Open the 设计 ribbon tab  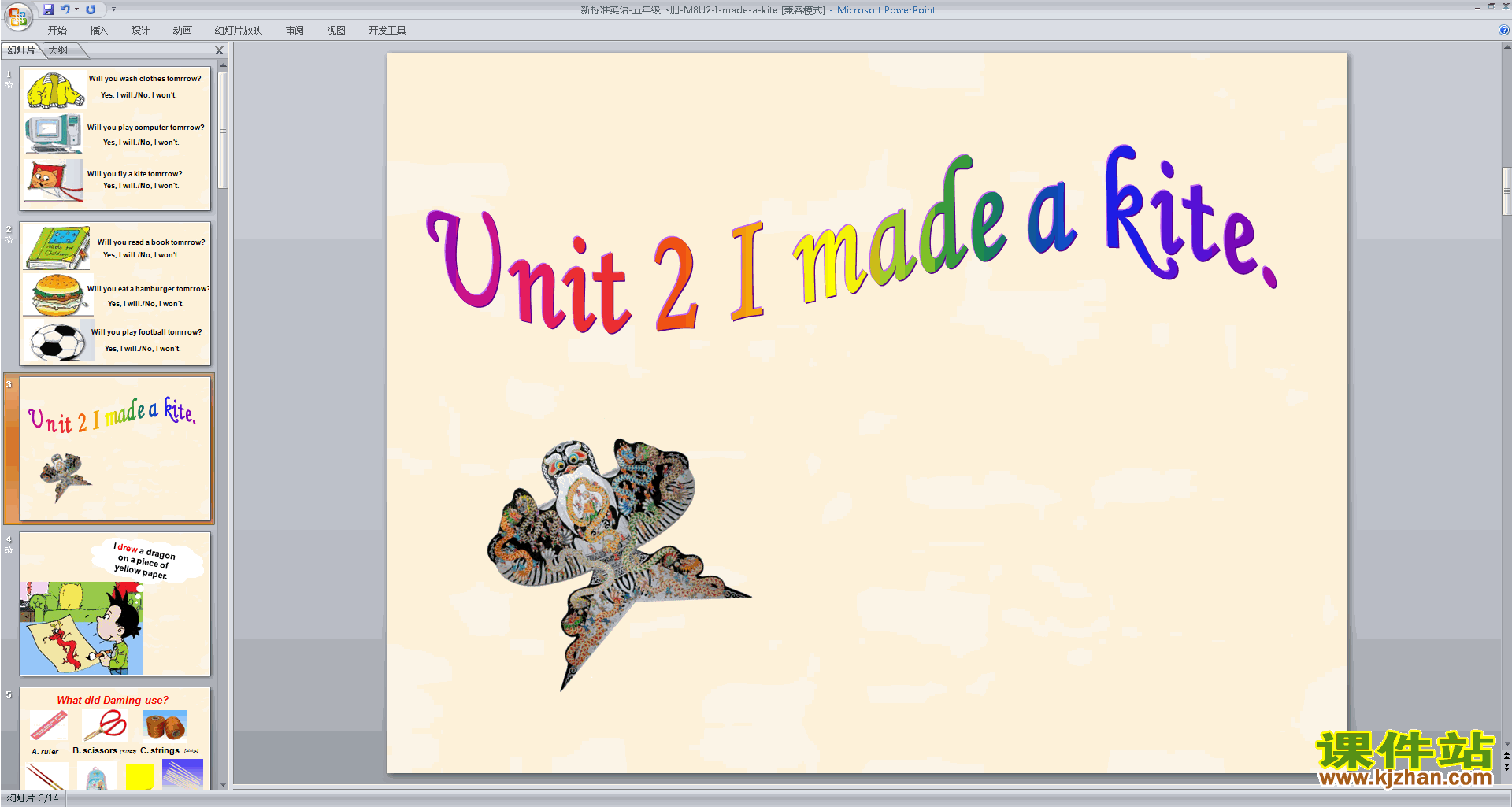[141, 31]
